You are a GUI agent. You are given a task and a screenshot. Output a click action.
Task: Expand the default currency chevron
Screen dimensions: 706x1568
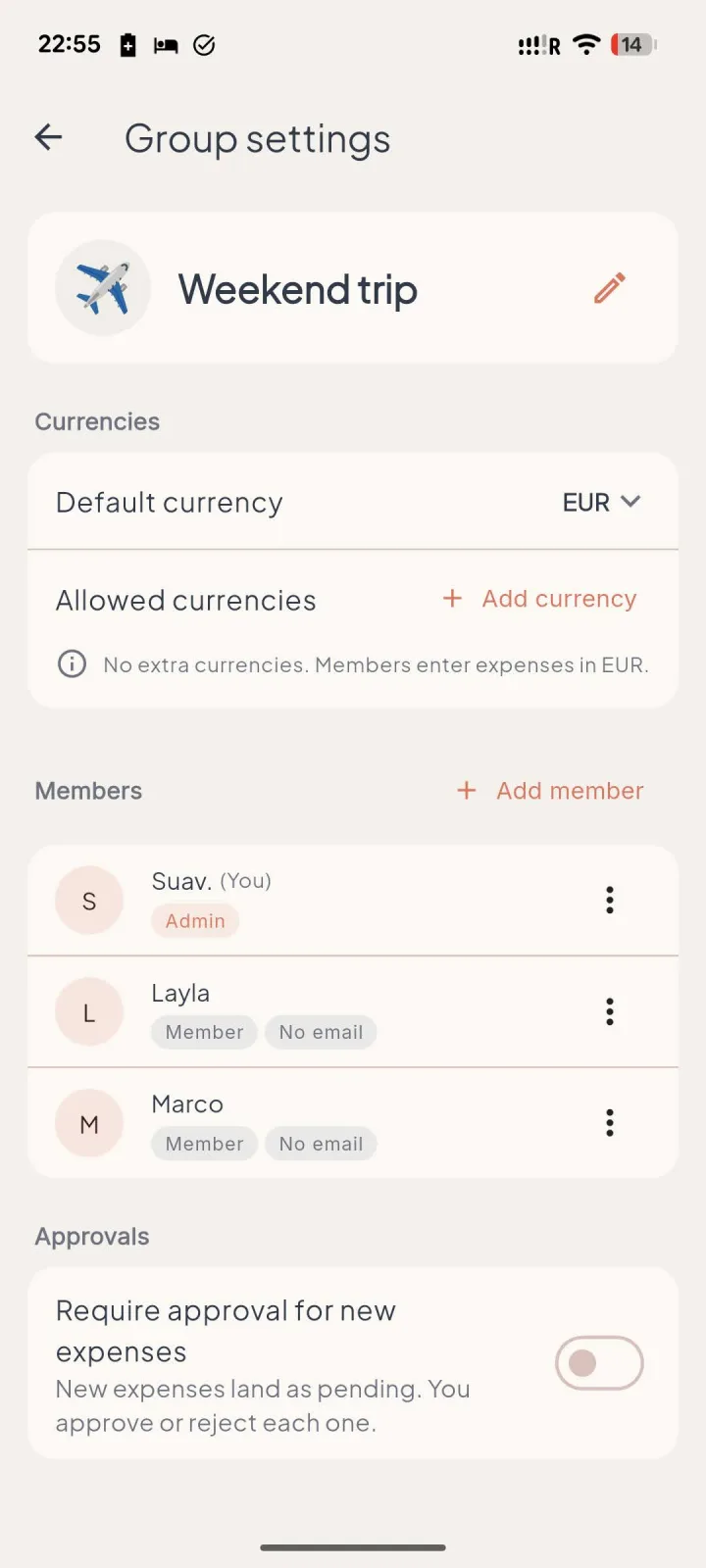630,502
